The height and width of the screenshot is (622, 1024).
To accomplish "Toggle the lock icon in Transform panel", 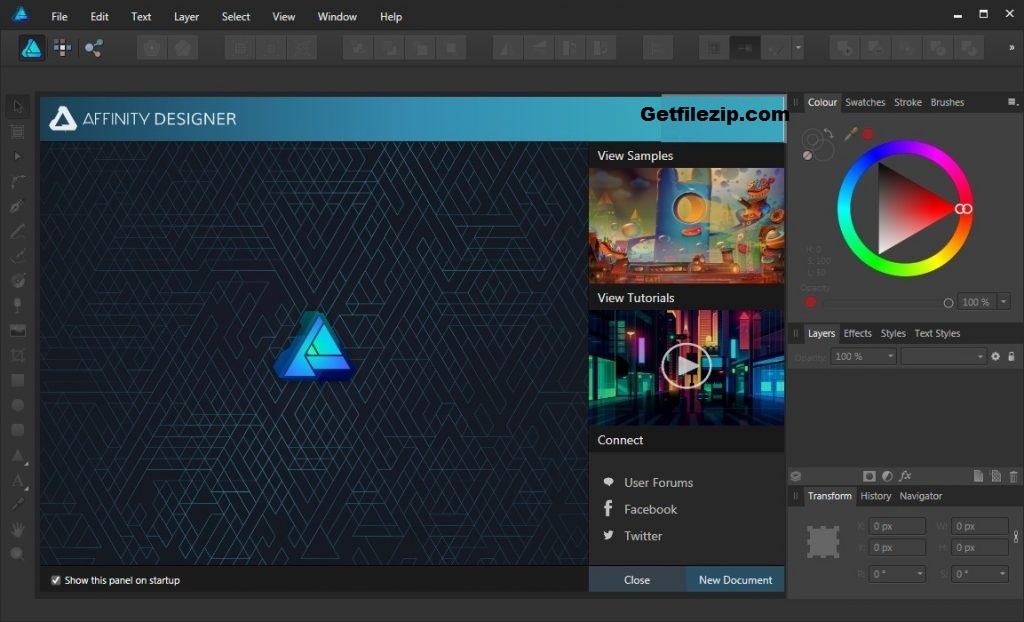I will 1015,537.
